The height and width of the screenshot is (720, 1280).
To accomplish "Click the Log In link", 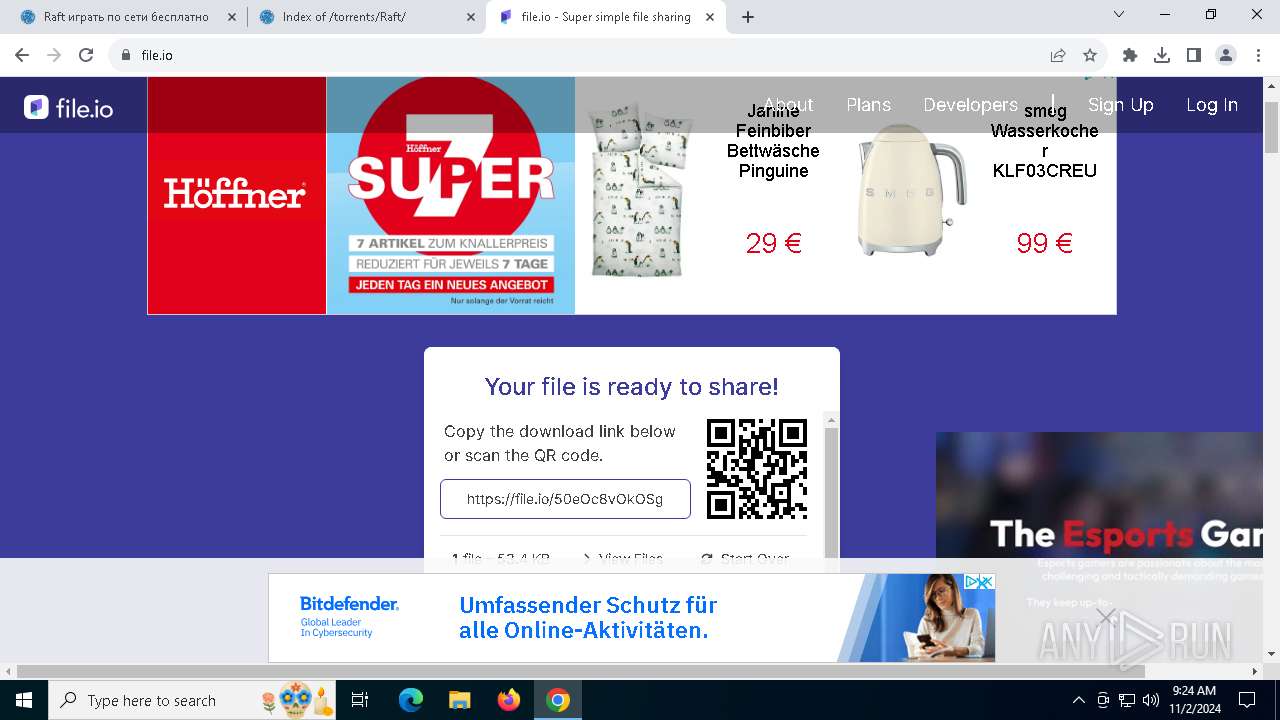I will [x=1212, y=105].
